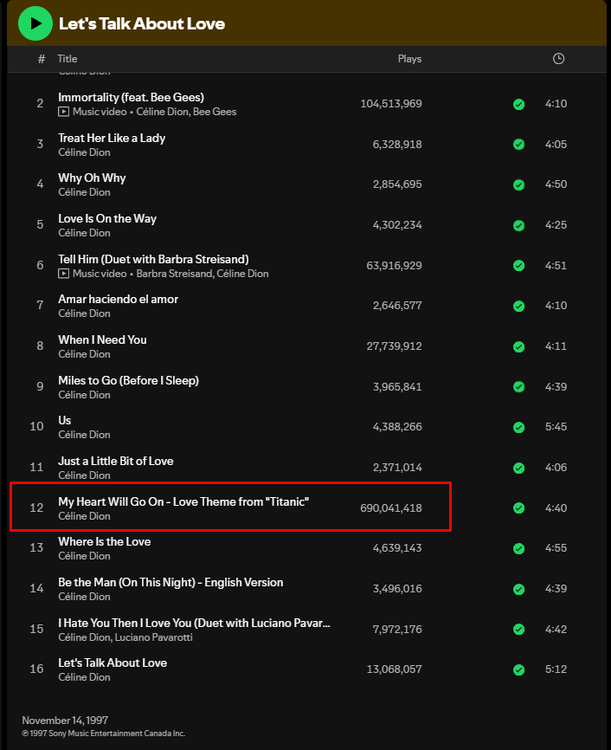This screenshot has height=750, width=611.
Task: Click the play count 104,513,969
Action: click(x=391, y=104)
